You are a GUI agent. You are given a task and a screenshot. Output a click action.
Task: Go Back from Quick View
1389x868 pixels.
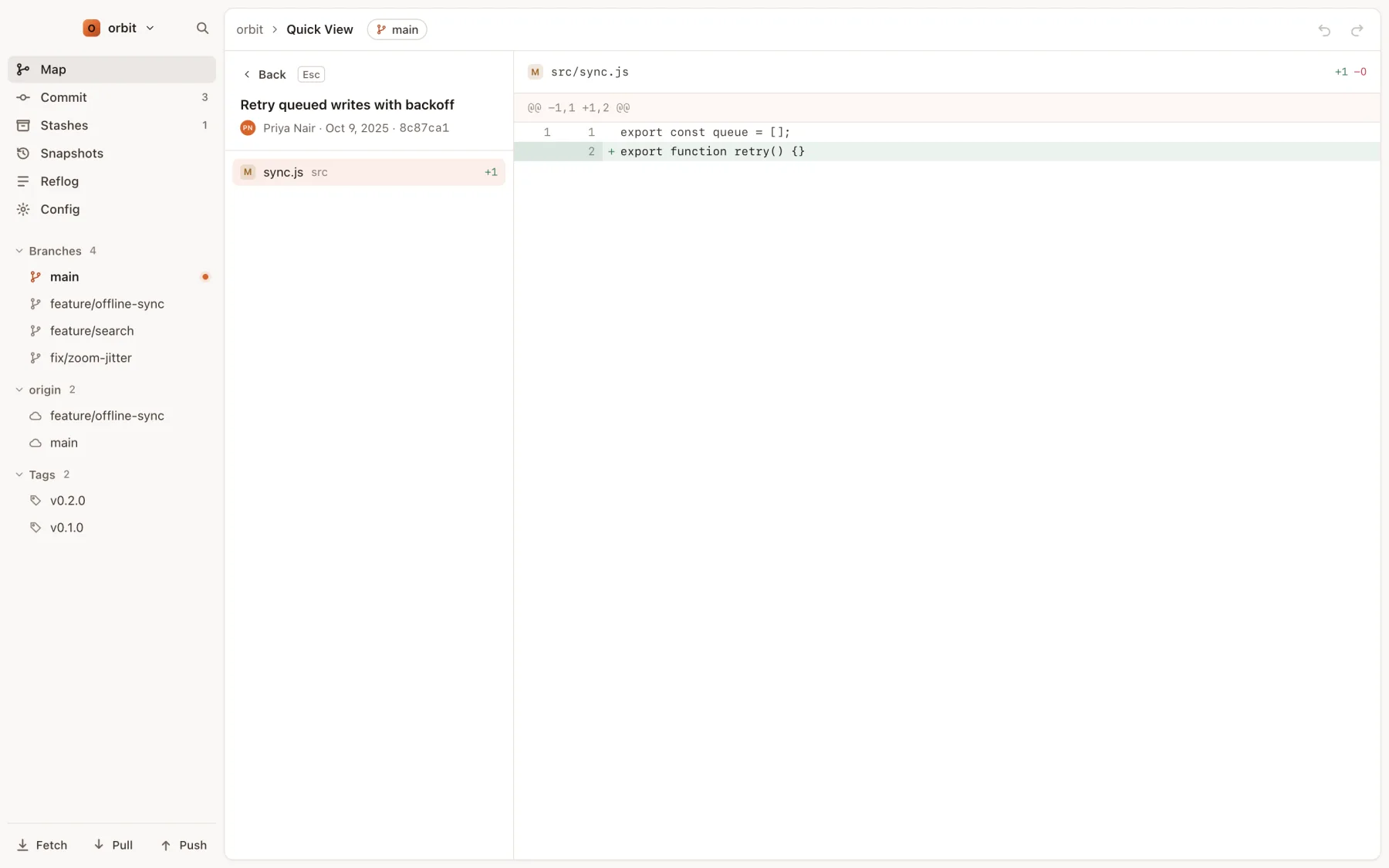[x=265, y=75]
